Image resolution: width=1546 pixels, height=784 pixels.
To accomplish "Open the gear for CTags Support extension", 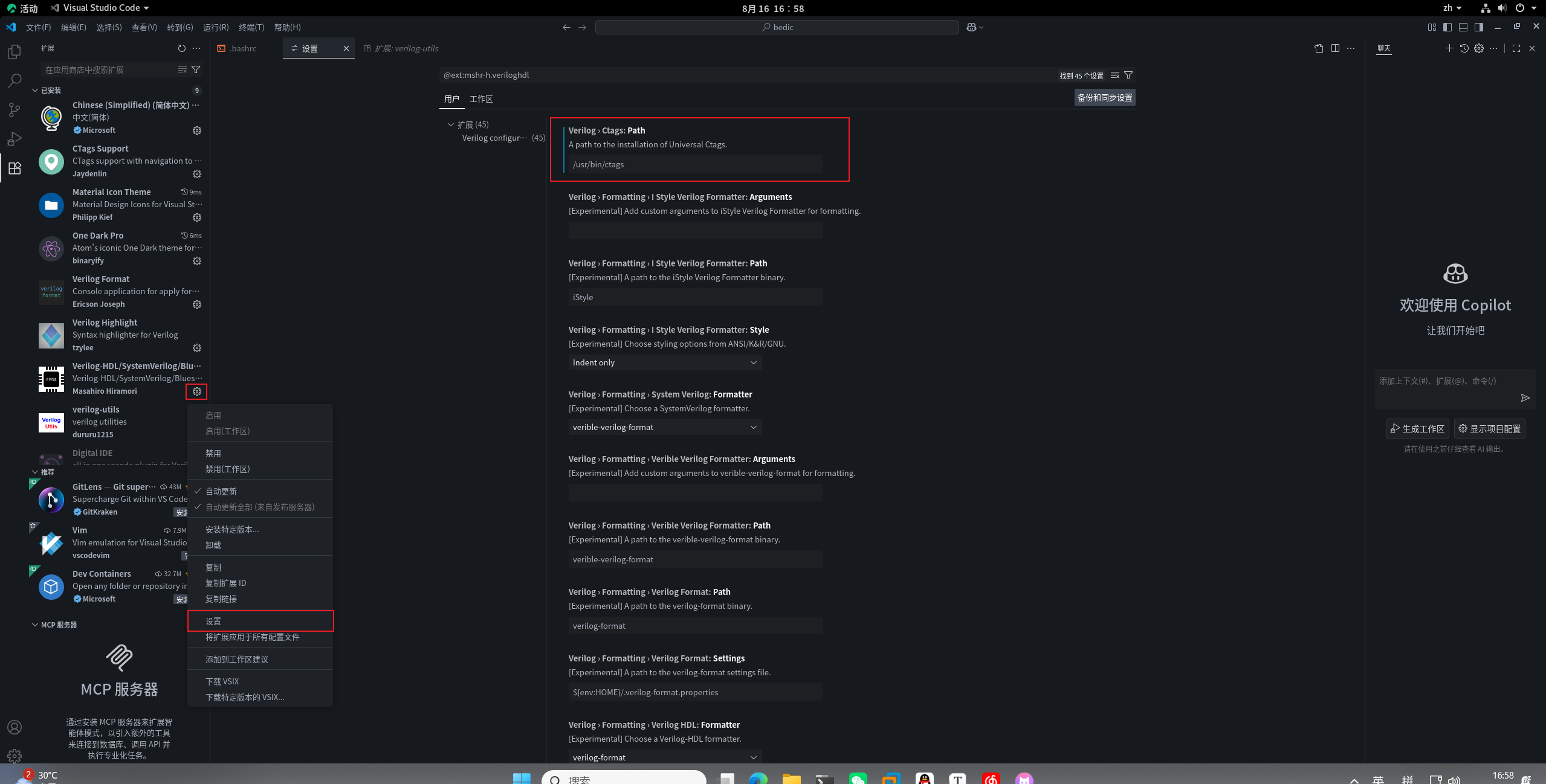I will tap(196, 174).
